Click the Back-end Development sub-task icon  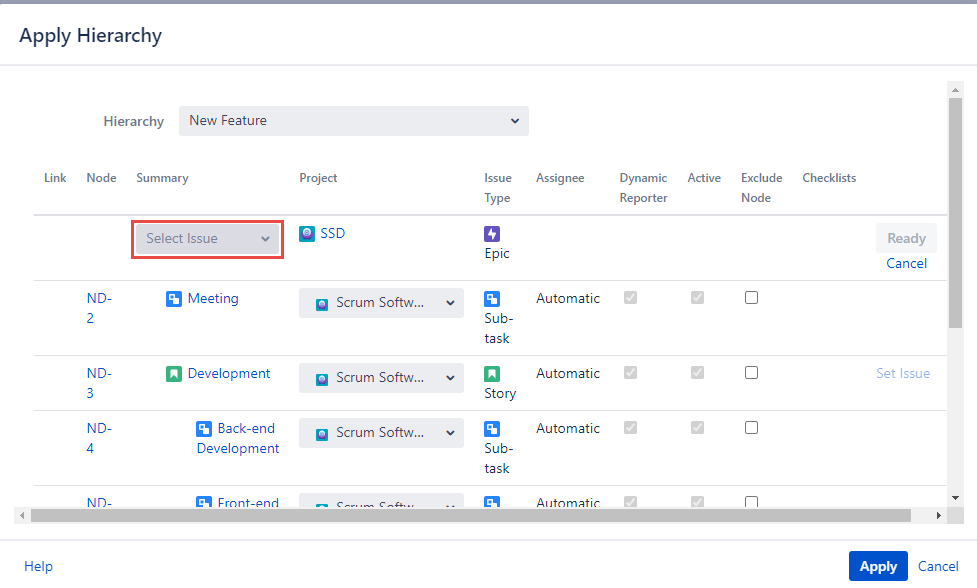(204, 429)
